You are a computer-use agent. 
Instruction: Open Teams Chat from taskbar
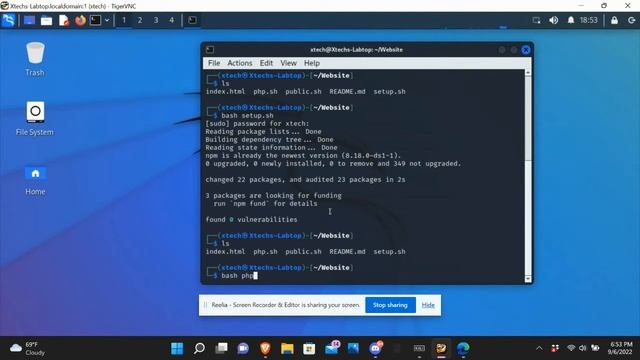(x=243, y=348)
